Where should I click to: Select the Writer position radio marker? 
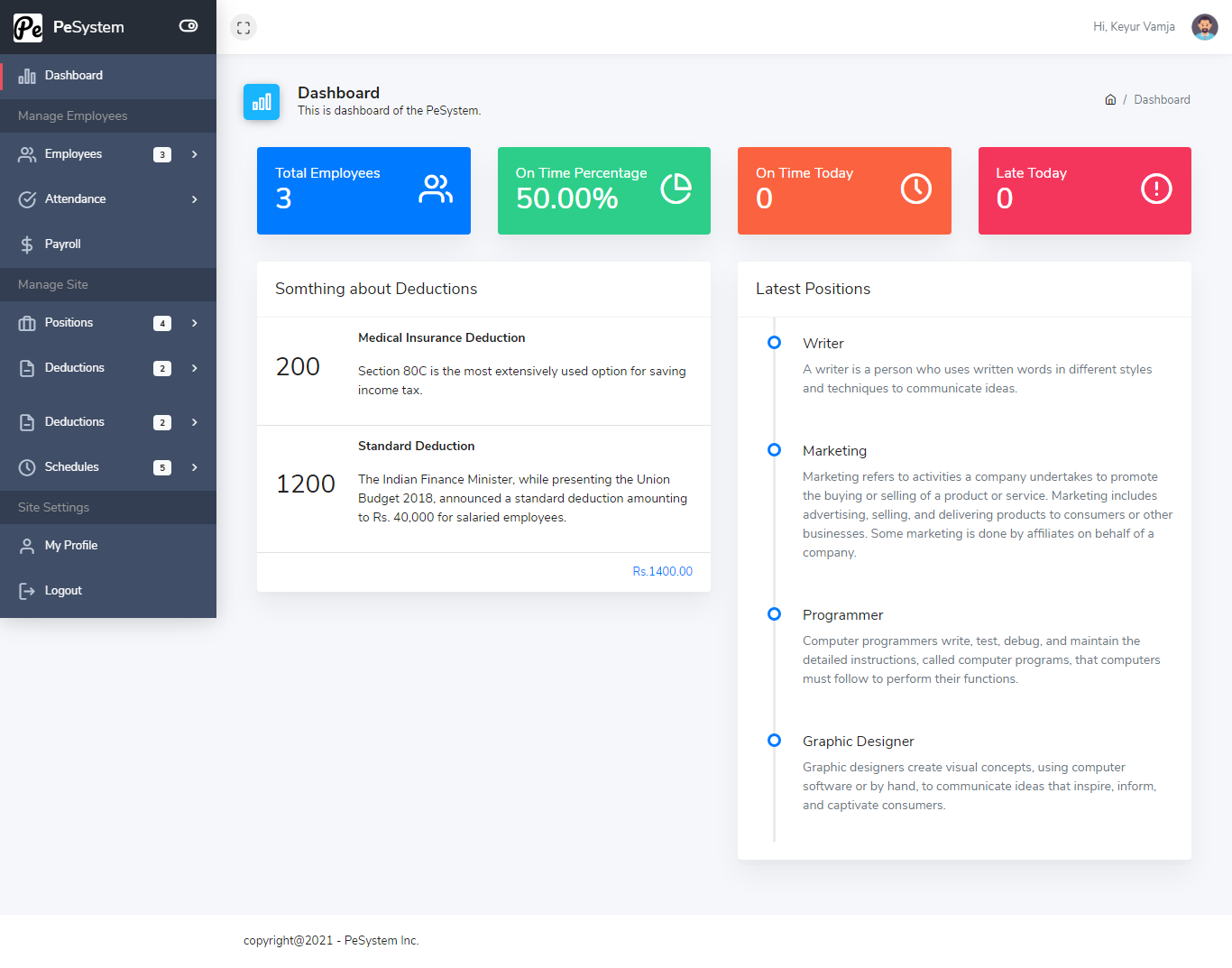(x=774, y=342)
